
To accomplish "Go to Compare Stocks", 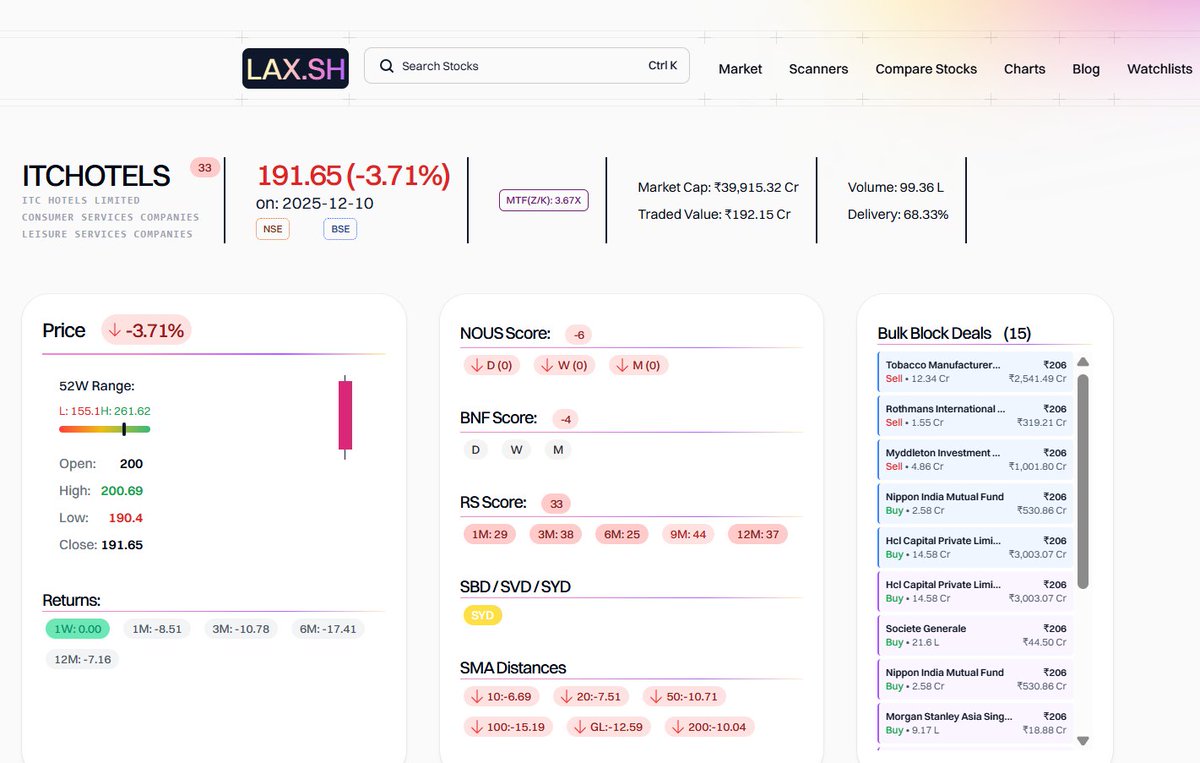I will click(x=926, y=69).
